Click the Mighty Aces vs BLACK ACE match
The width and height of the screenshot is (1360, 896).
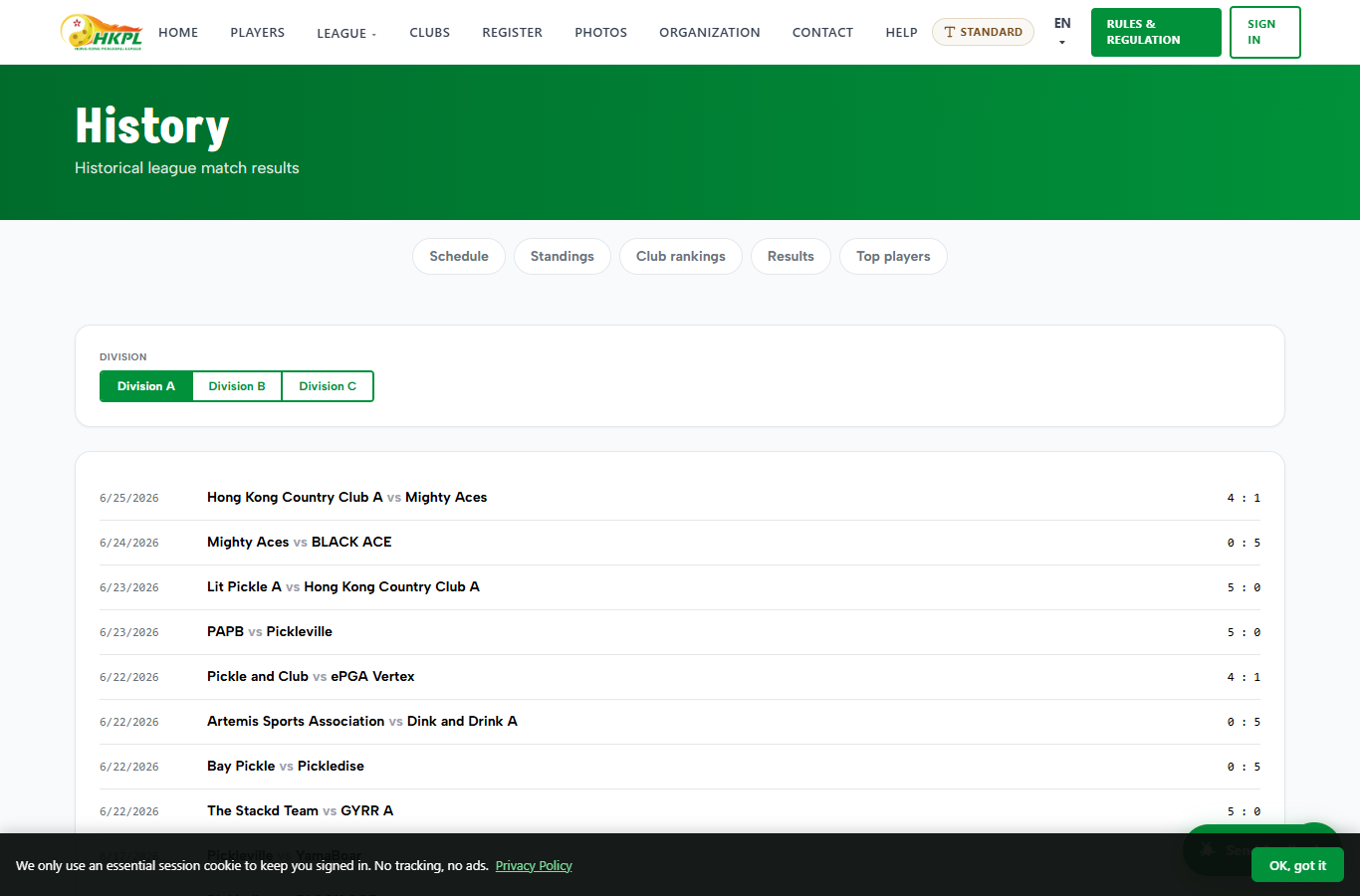point(300,543)
